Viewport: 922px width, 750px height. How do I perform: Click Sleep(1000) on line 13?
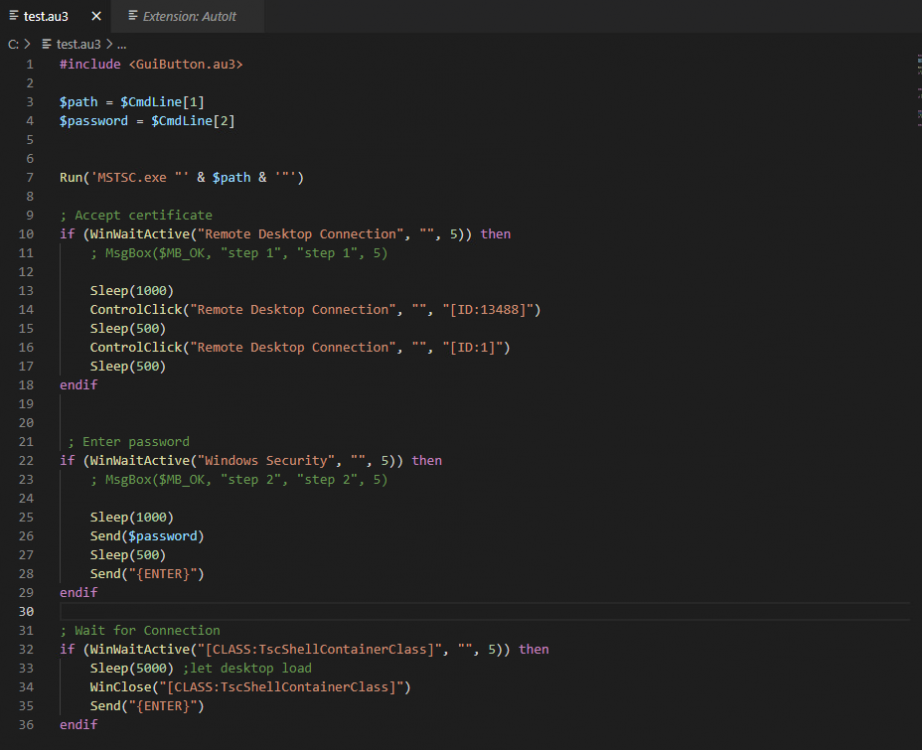coord(132,291)
